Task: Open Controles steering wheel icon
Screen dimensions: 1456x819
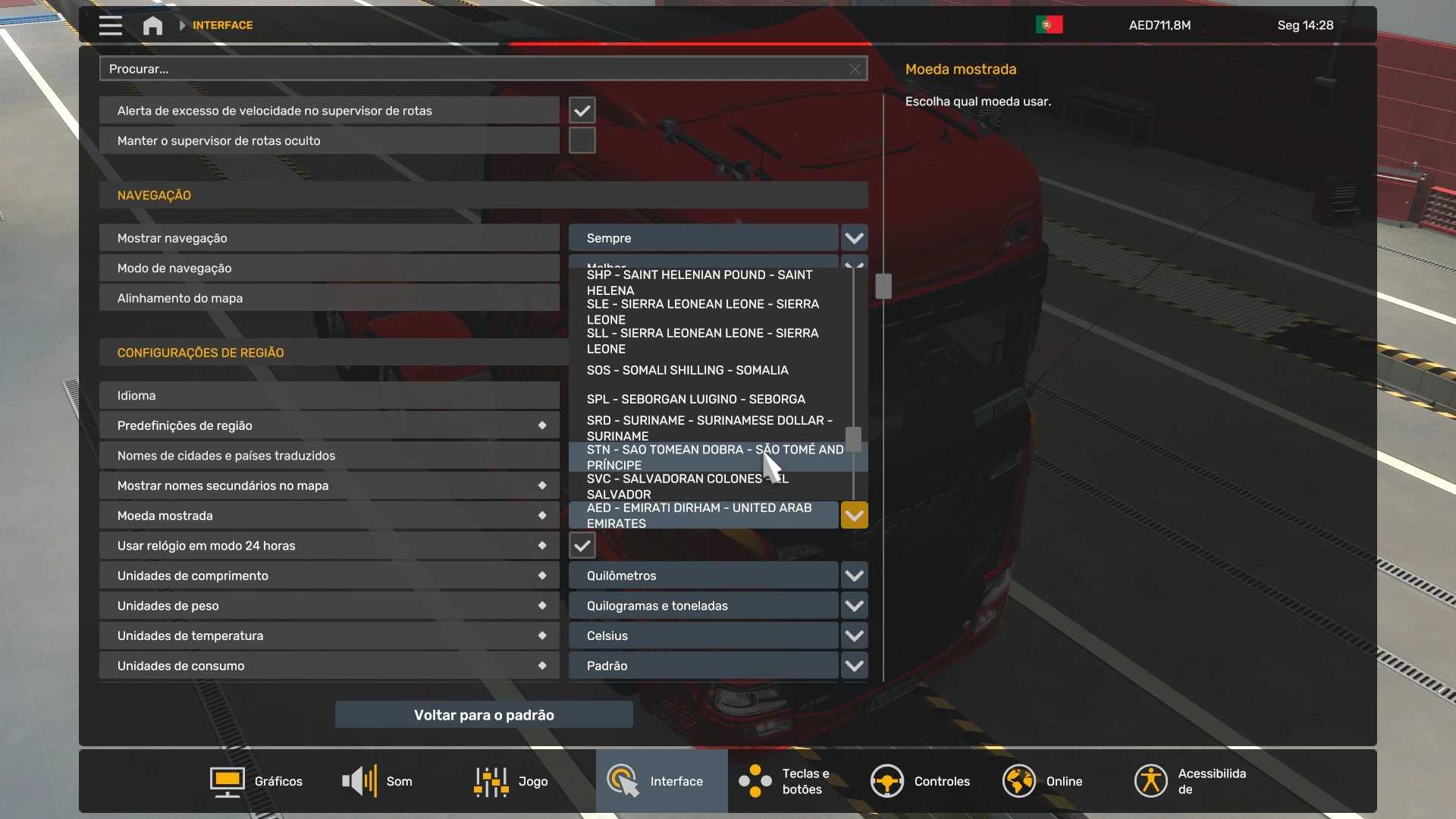Action: [886, 781]
